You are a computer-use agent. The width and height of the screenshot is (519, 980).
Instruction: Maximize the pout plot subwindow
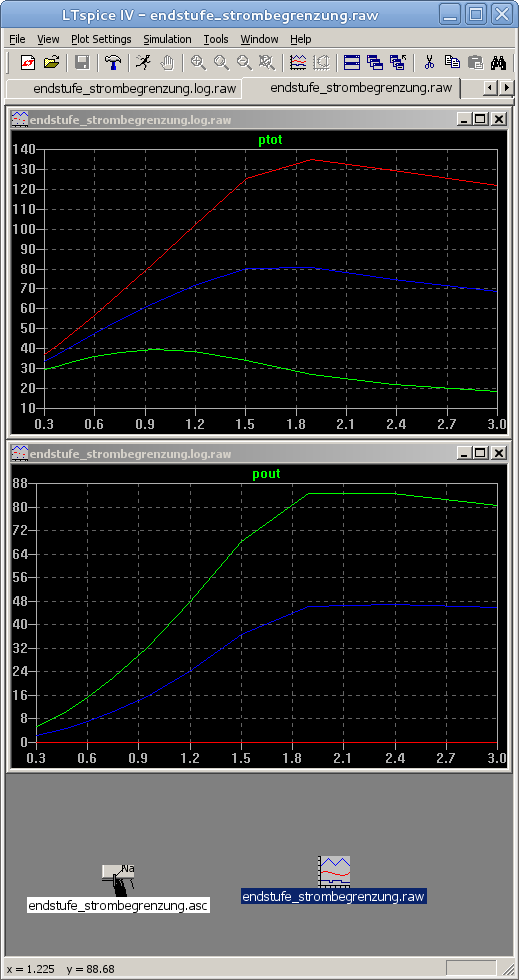coord(480,453)
